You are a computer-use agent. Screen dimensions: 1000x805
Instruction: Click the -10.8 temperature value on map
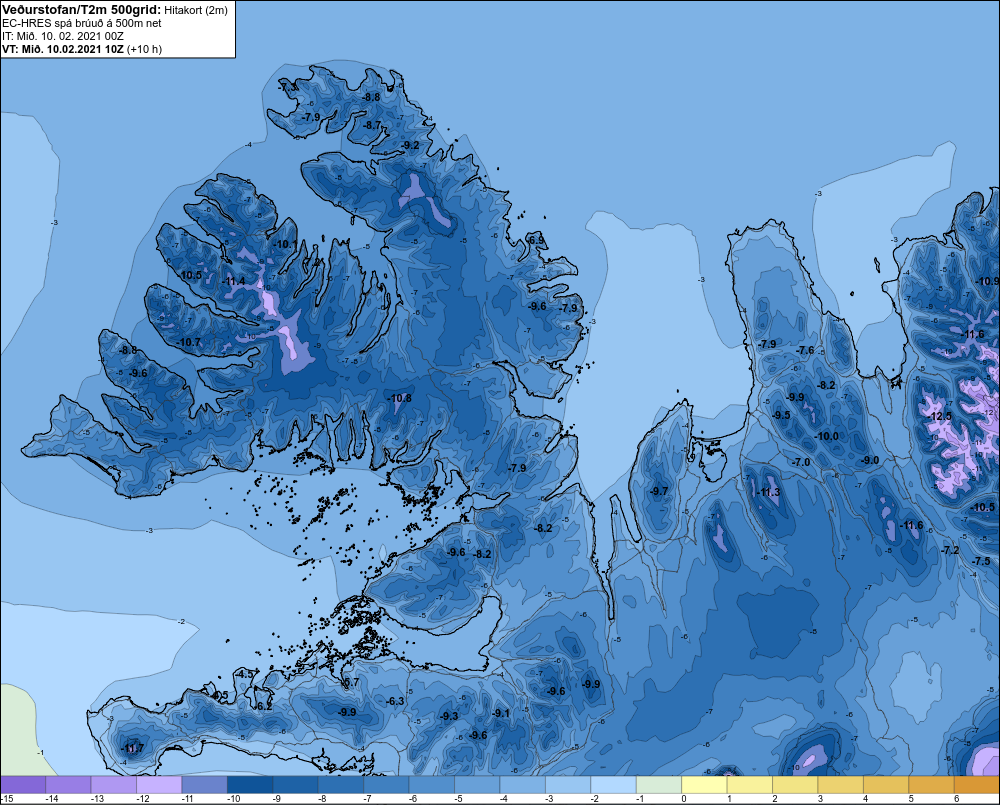click(x=400, y=399)
